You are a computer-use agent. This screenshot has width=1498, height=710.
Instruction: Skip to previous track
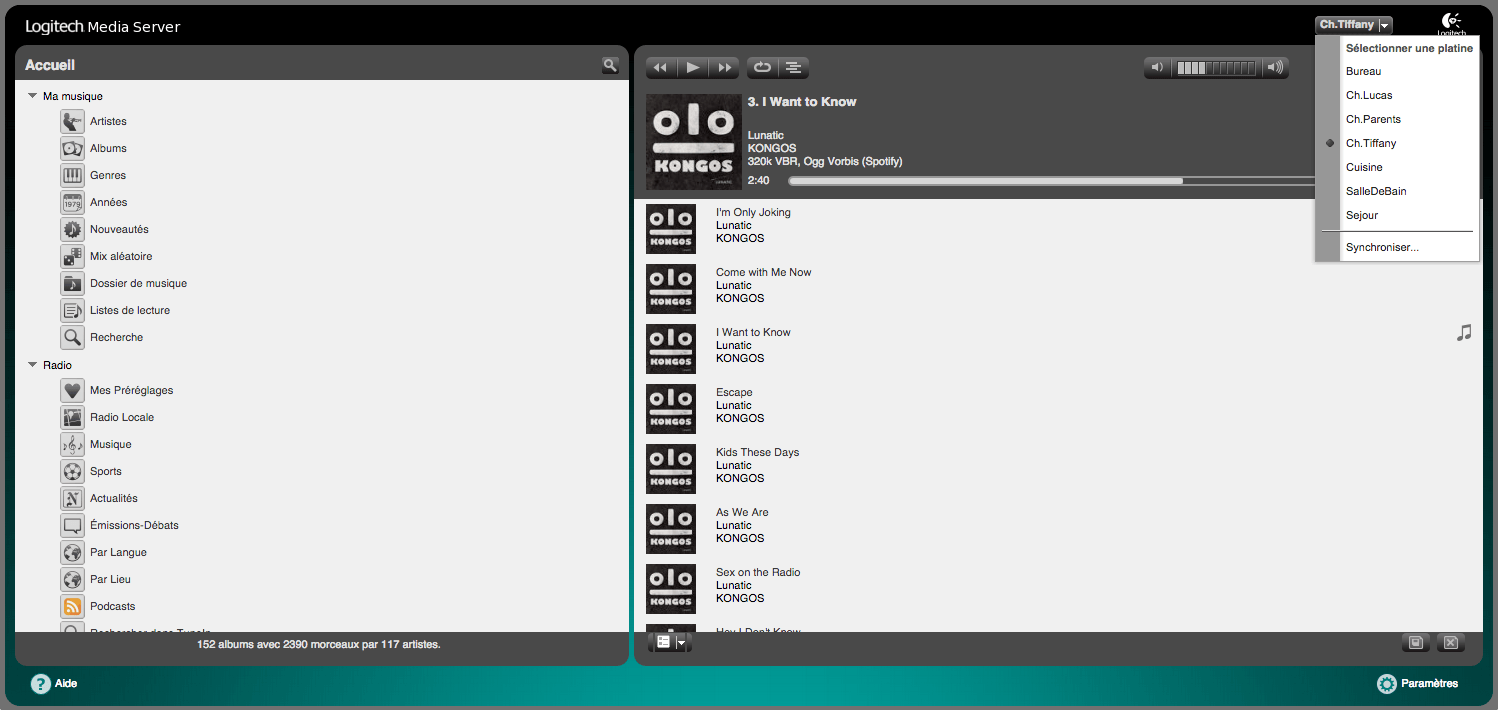click(x=661, y=68)
